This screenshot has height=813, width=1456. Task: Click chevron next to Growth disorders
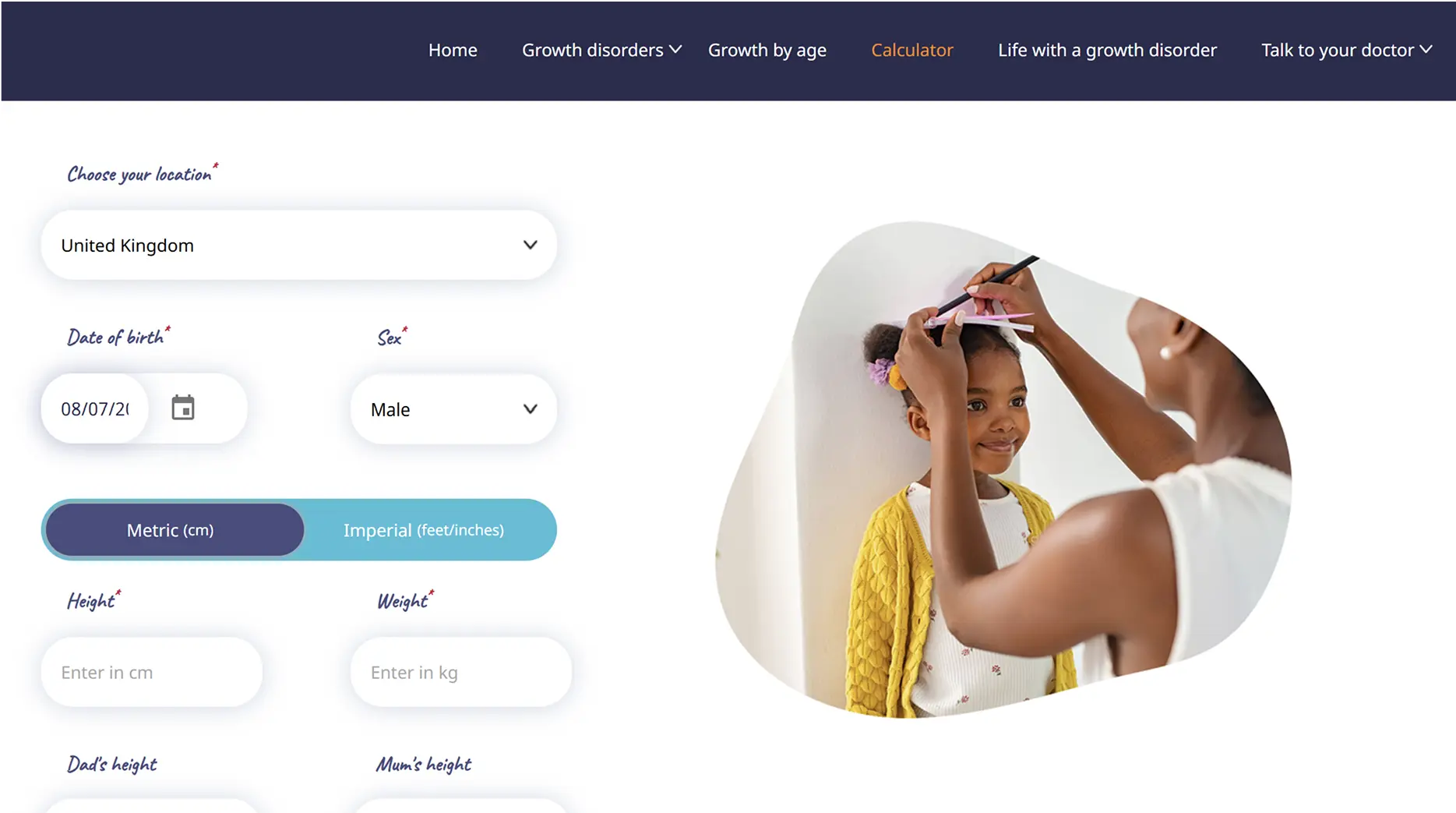tap(675, 50)
